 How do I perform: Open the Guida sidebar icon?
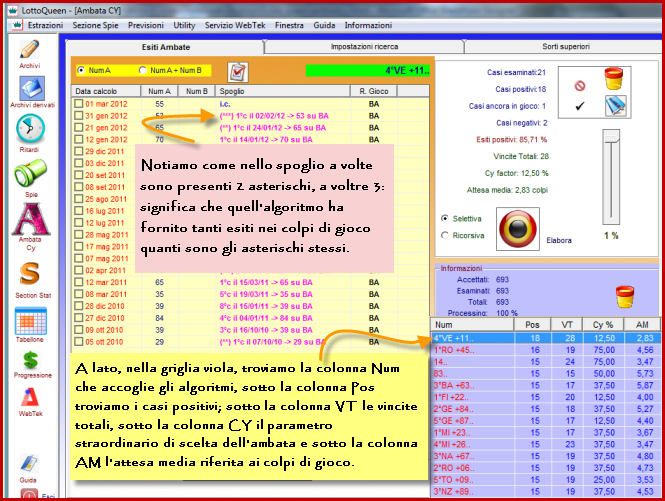29,465
